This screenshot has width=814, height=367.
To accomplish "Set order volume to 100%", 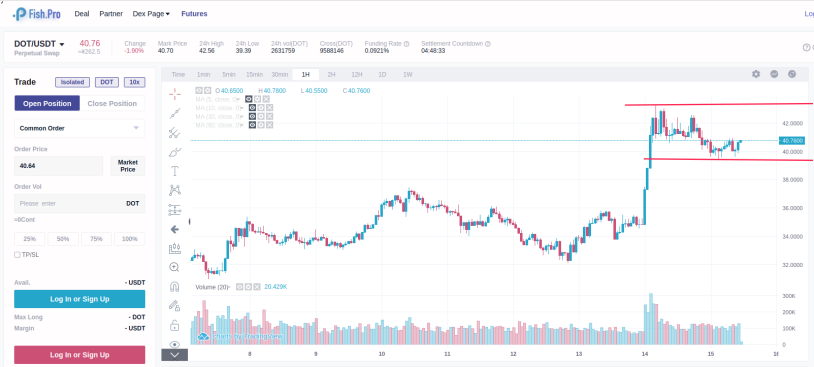I will [x=130, y=239].
